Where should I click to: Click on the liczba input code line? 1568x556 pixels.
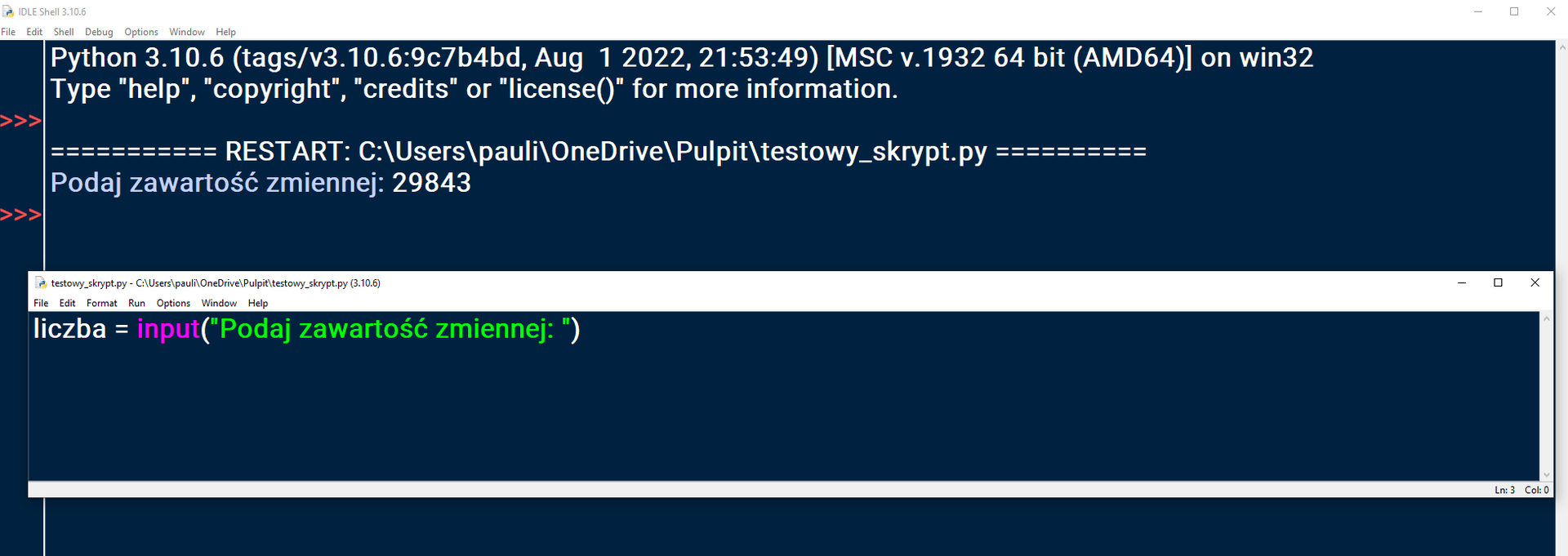306,329
